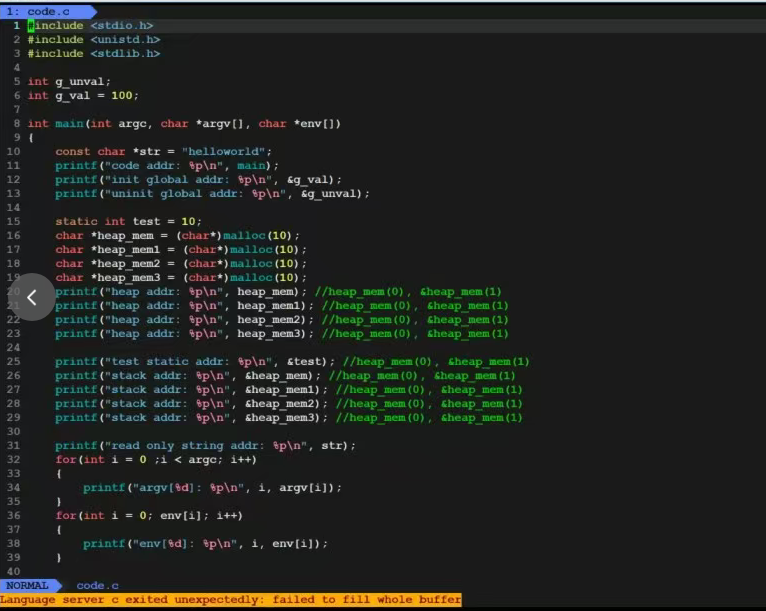Select the code.c buffer tab at top
Viewport: 766px width, 611px height.
[48, 11]
